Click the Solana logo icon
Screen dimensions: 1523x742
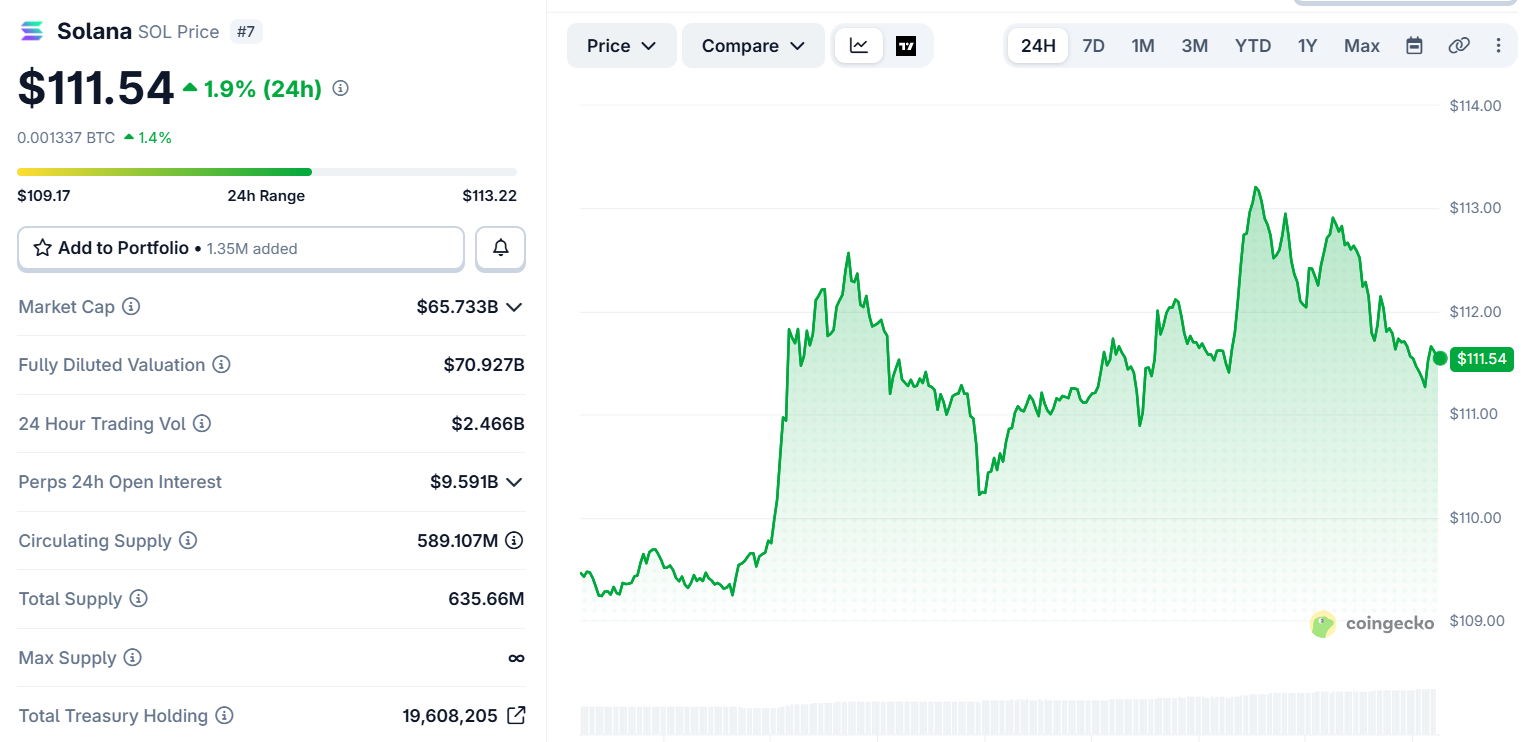pyautogui.click(x=33, y=32)
